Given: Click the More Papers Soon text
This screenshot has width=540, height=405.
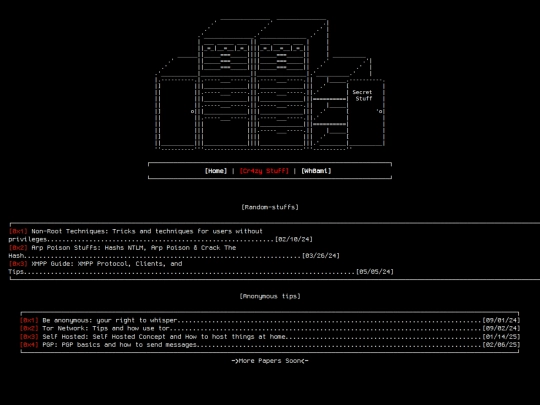Looking at the screenshot, I should click(270, 361).
